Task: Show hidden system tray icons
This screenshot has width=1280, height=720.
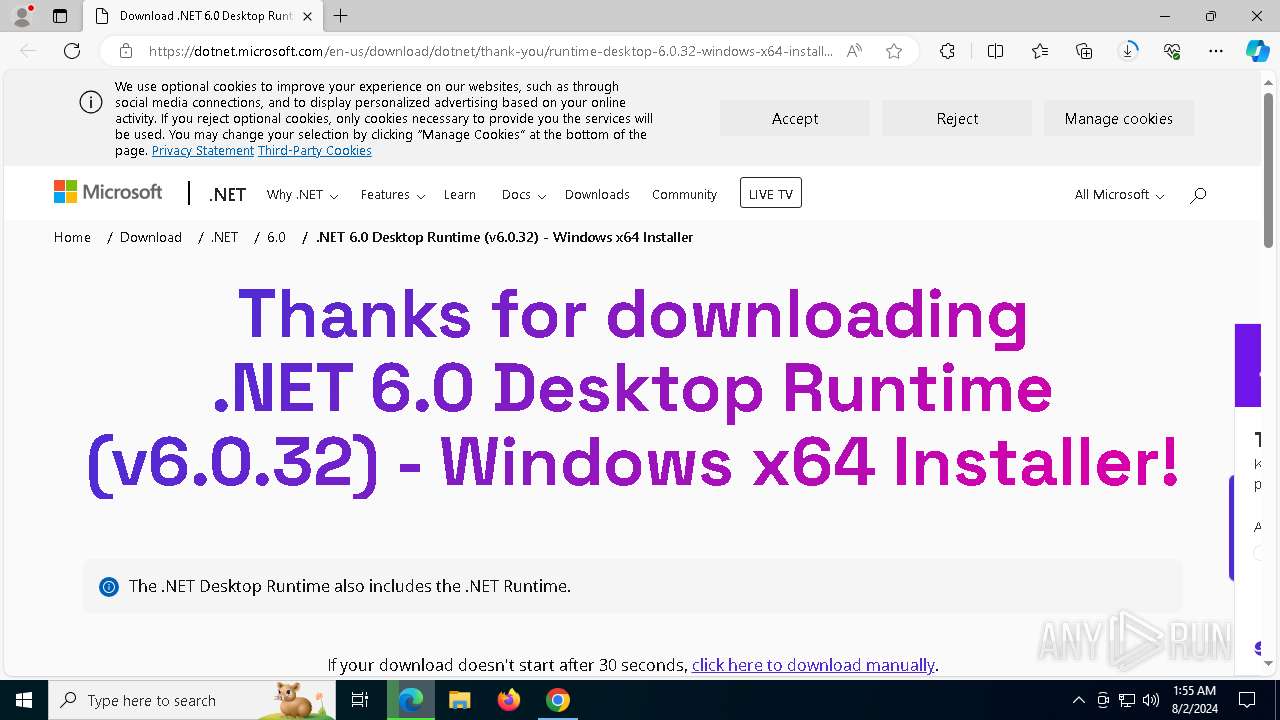Action: [x=1078, y=700]
